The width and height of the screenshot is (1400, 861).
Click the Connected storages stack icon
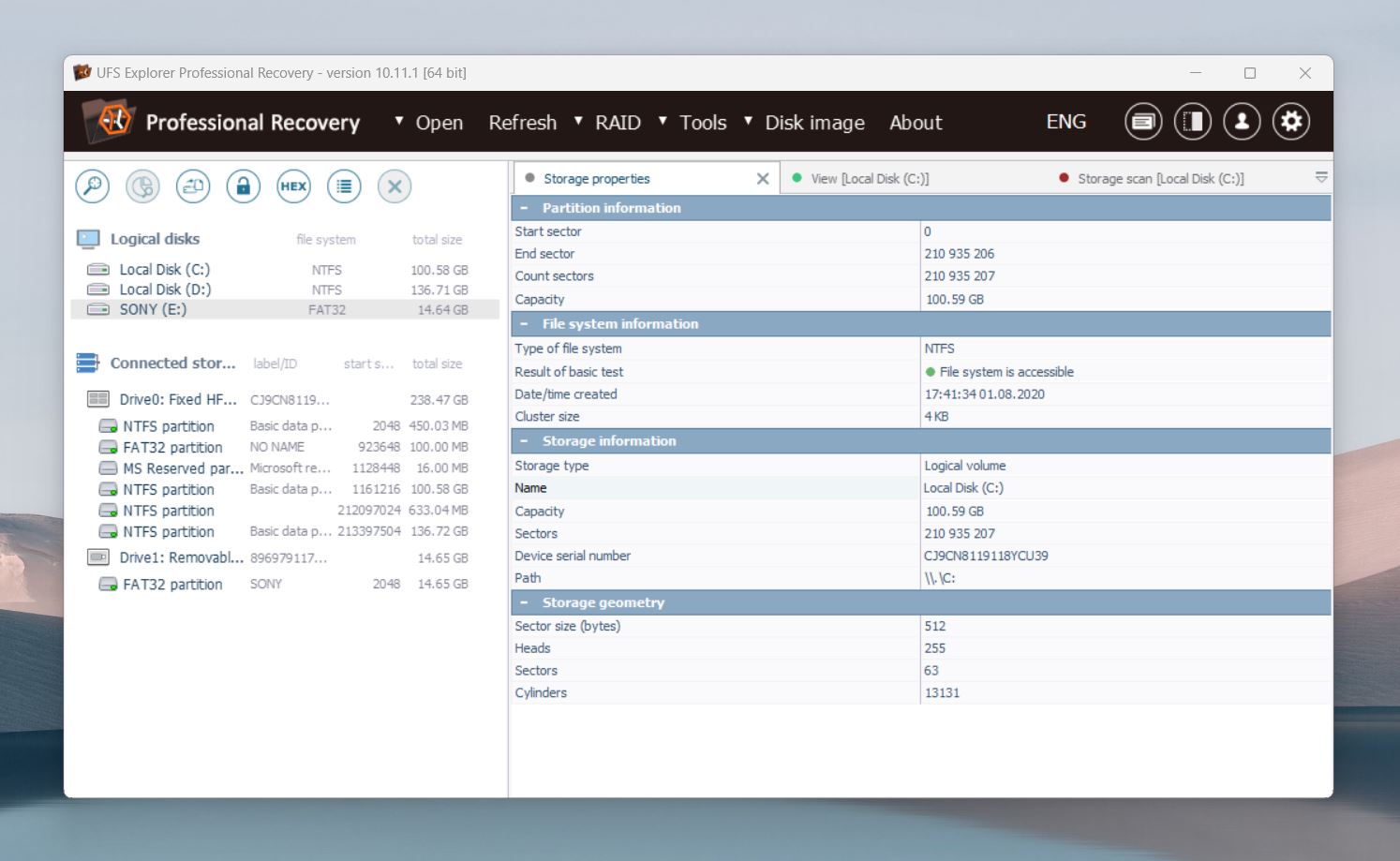(x=88, y=363)
